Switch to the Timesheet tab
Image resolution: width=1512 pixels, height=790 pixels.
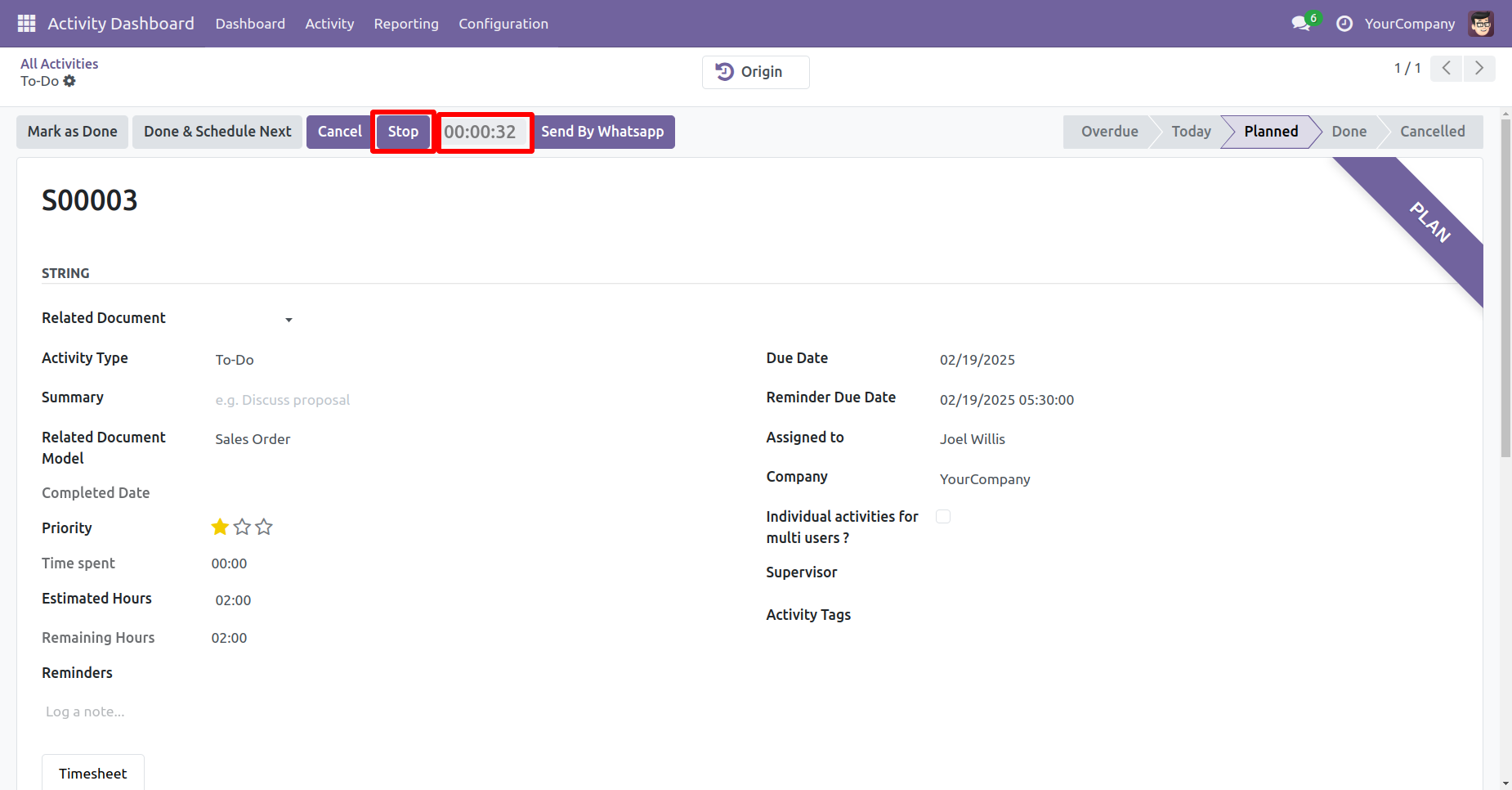pos(93,773)
